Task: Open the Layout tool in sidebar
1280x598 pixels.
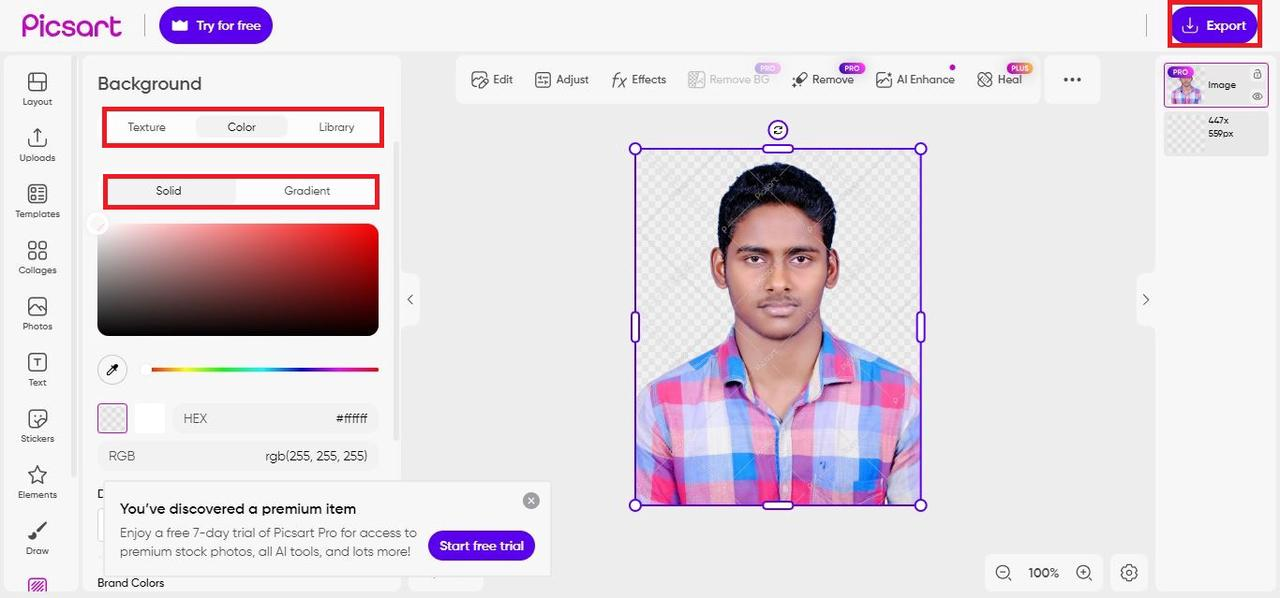Action: (37, 88)
